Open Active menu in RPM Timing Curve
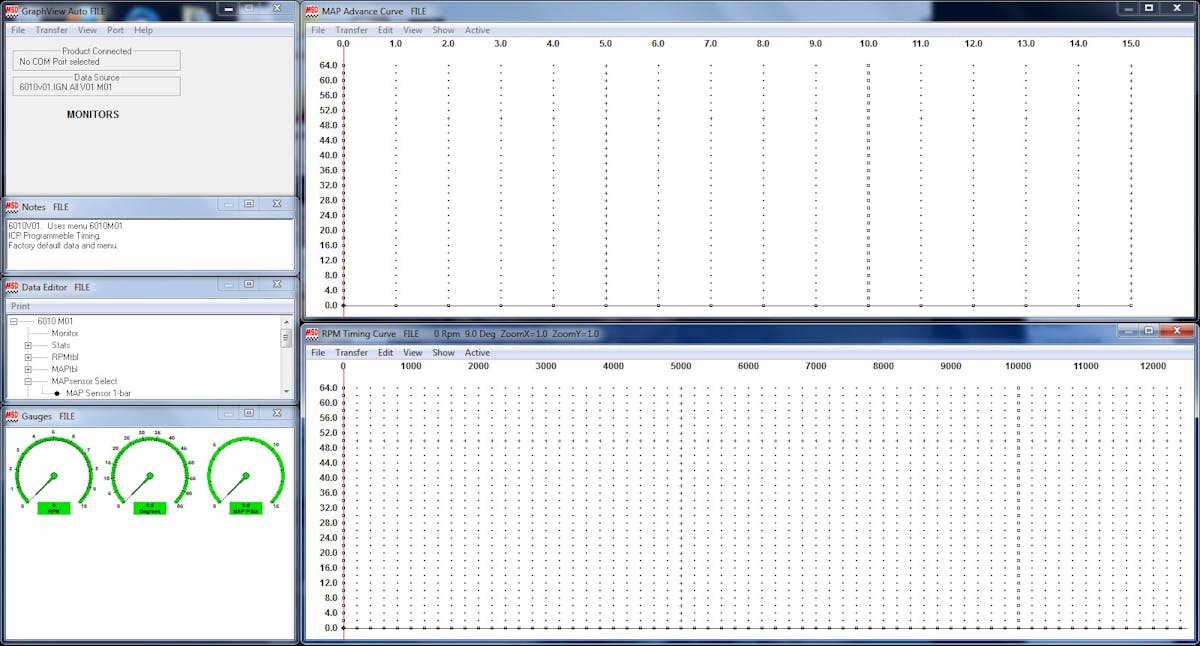Screen dimensions: 1200x646 click(477, 352)
